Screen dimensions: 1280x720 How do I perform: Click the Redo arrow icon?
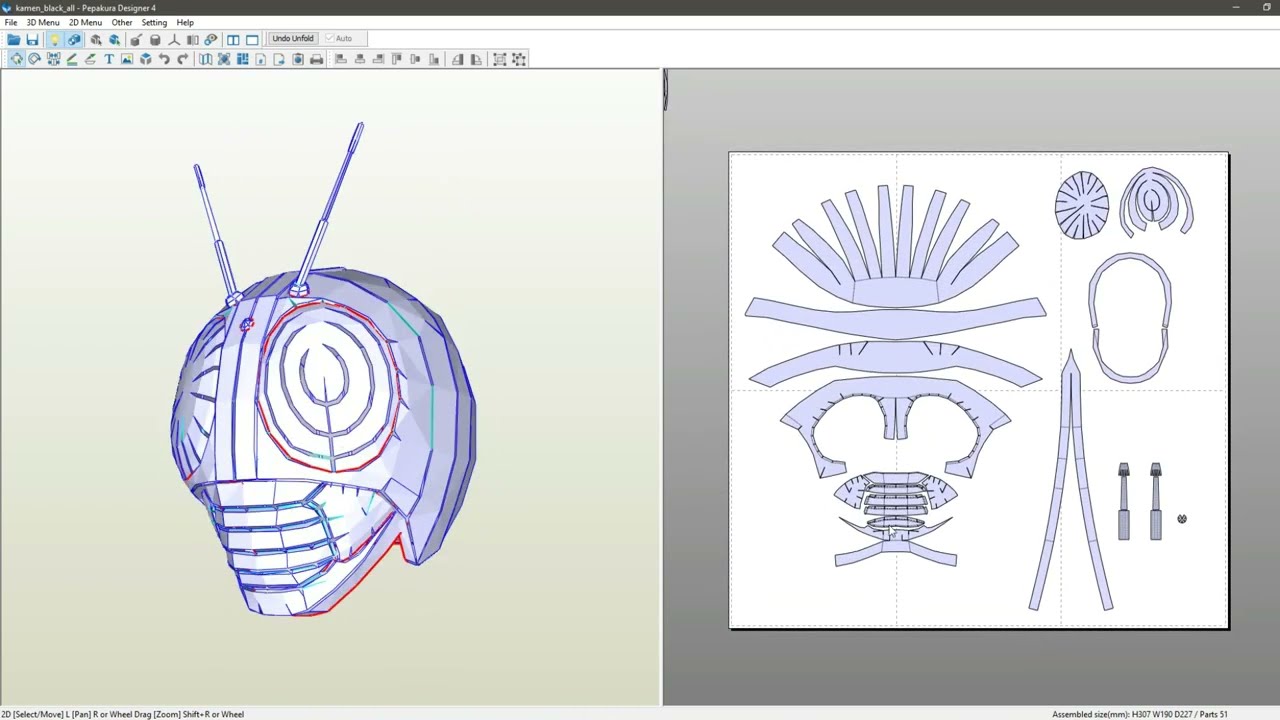click(x=182, y=59)
